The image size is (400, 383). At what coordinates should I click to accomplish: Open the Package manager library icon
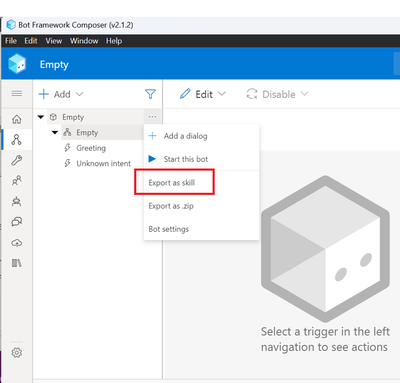[x=17, y=263]
